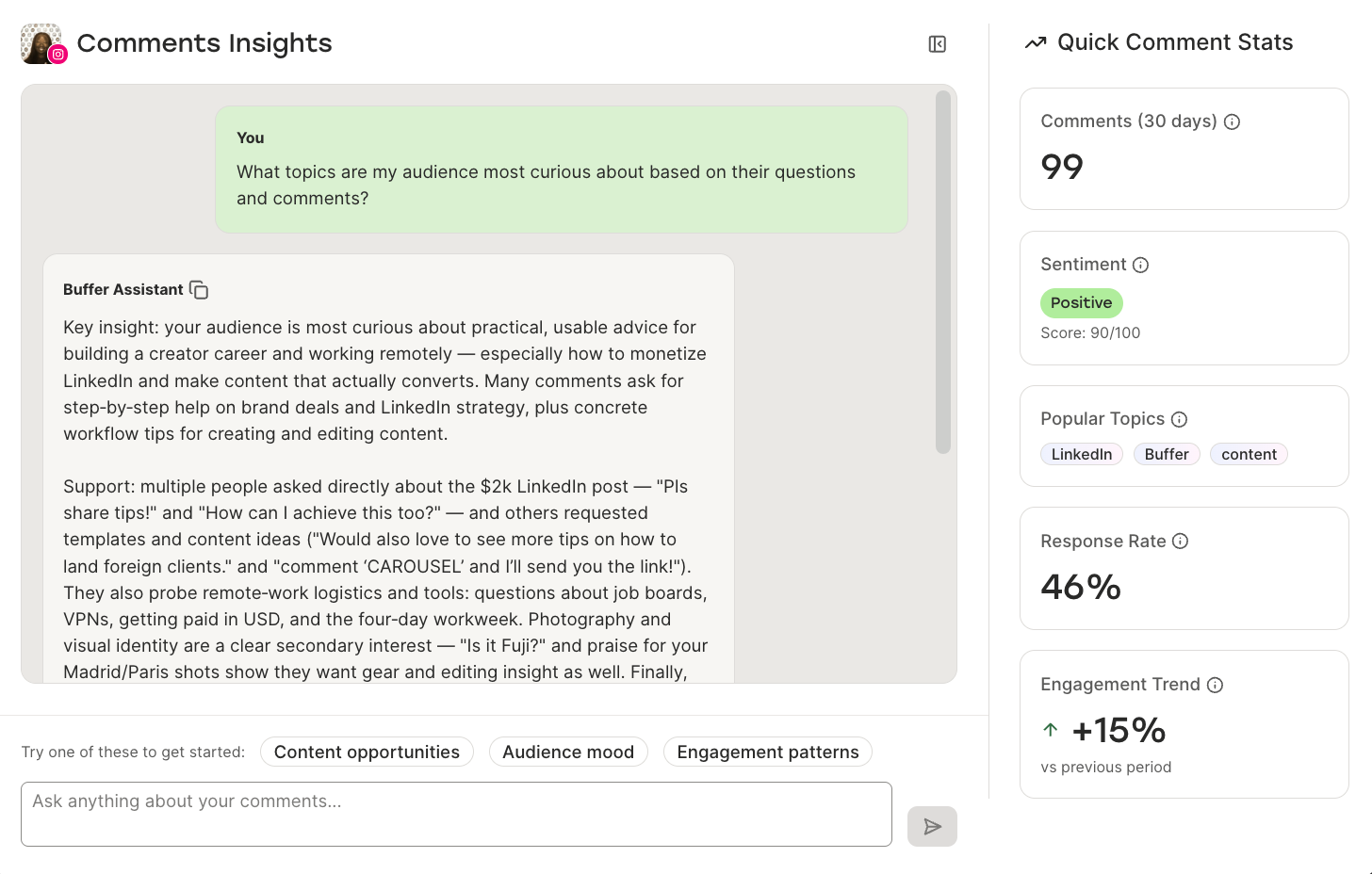Image resolution: width=1372 pixels, height=874 pixels.
Task: Click the Quick Comment Stats trend icon
Action: click(x=1036, y=42)
